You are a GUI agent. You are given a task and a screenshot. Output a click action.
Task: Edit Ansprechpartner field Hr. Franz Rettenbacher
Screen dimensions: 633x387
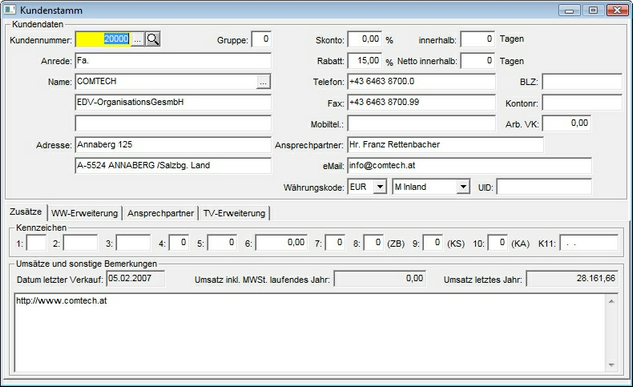445,144
